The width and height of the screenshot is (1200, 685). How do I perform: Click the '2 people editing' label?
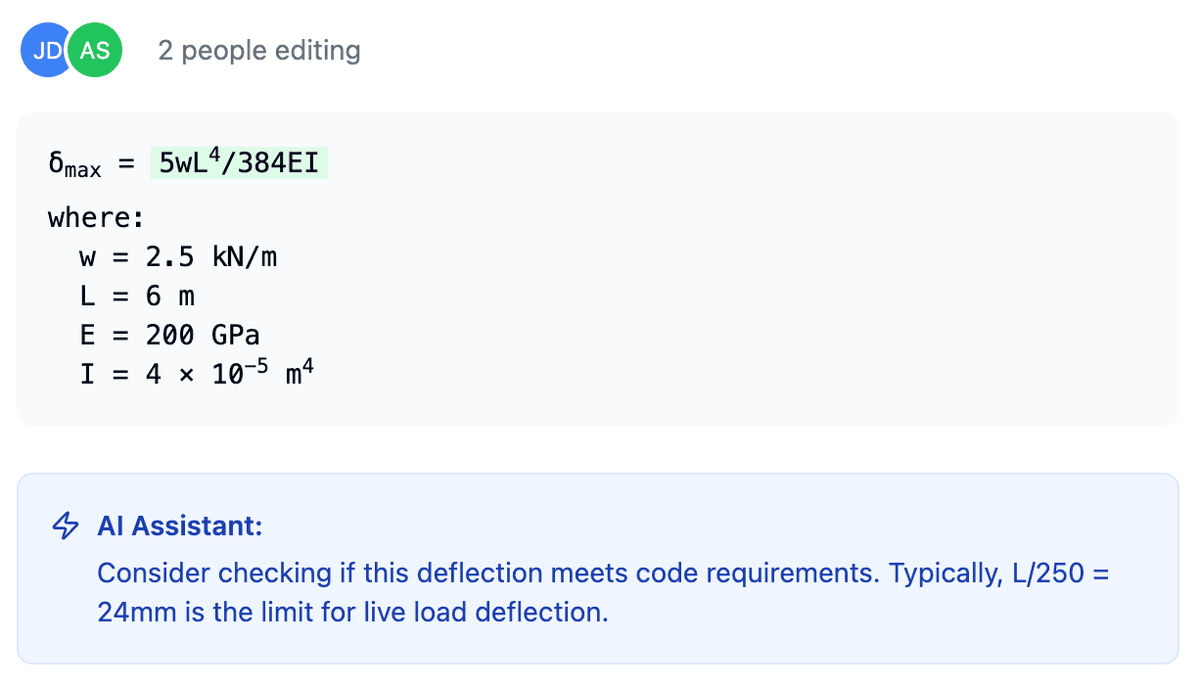[259, 50]
